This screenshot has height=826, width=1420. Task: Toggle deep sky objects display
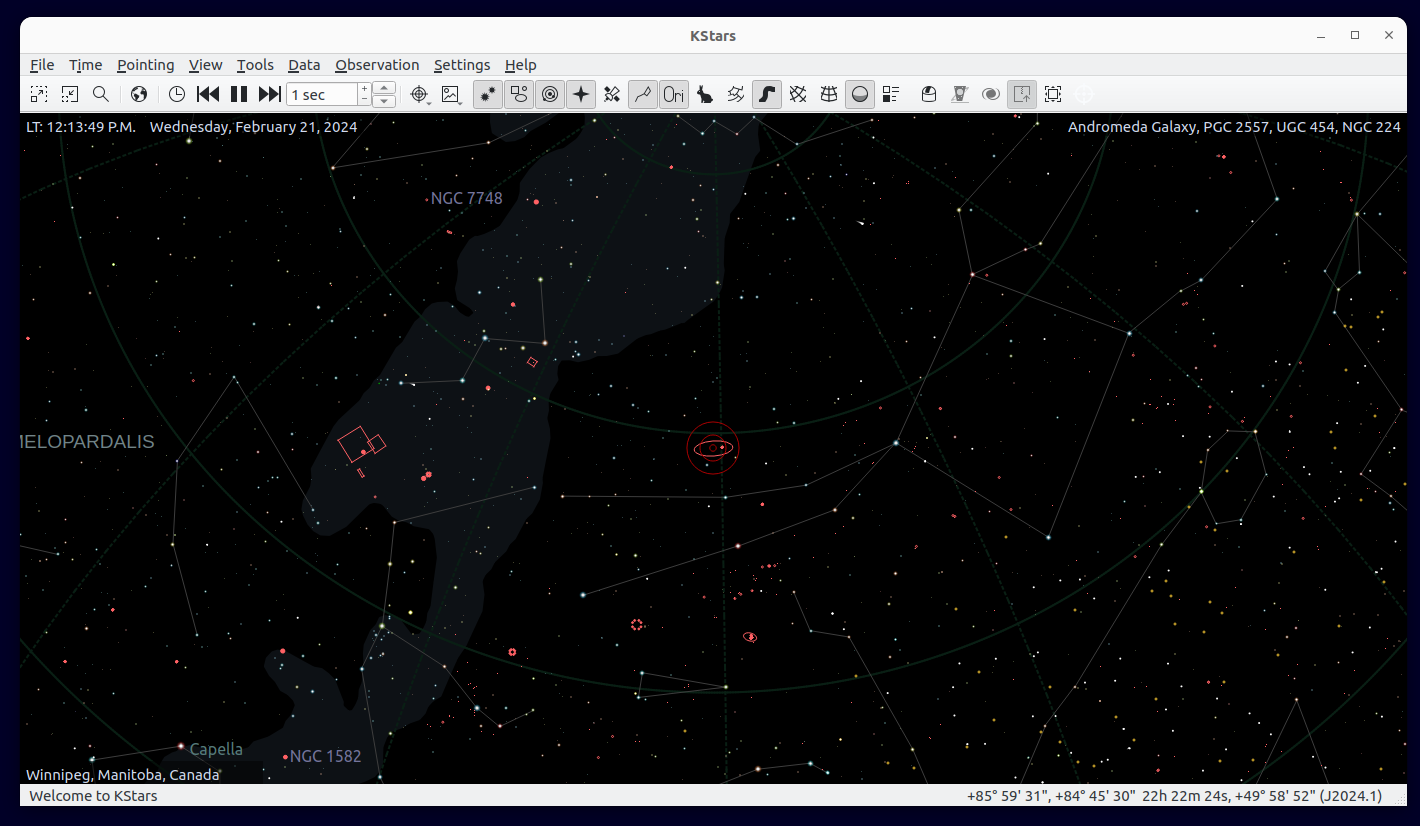tap(519, 94)
